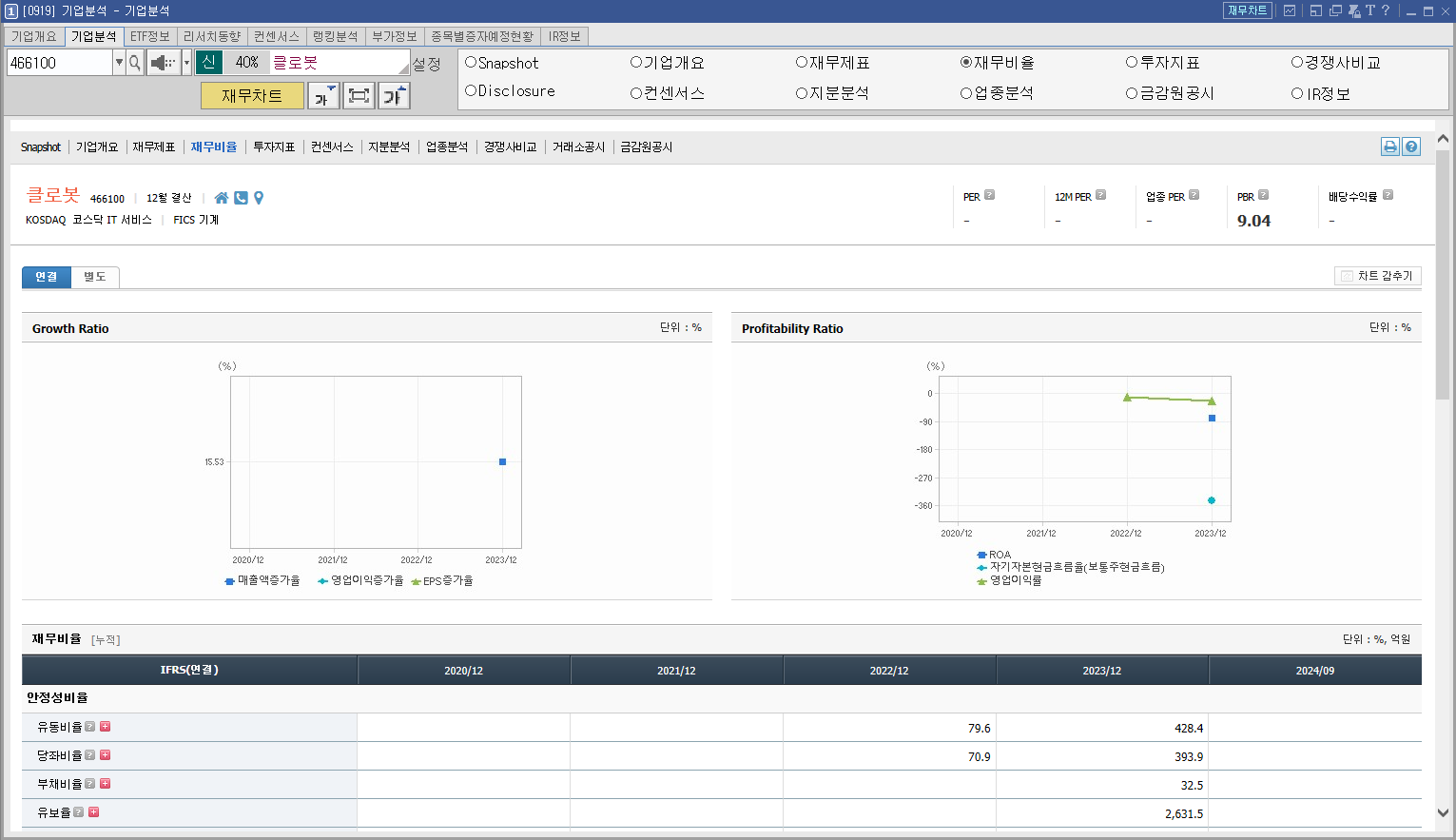
Task: Click the increase font size icon
Action: [x=394, y=96]
